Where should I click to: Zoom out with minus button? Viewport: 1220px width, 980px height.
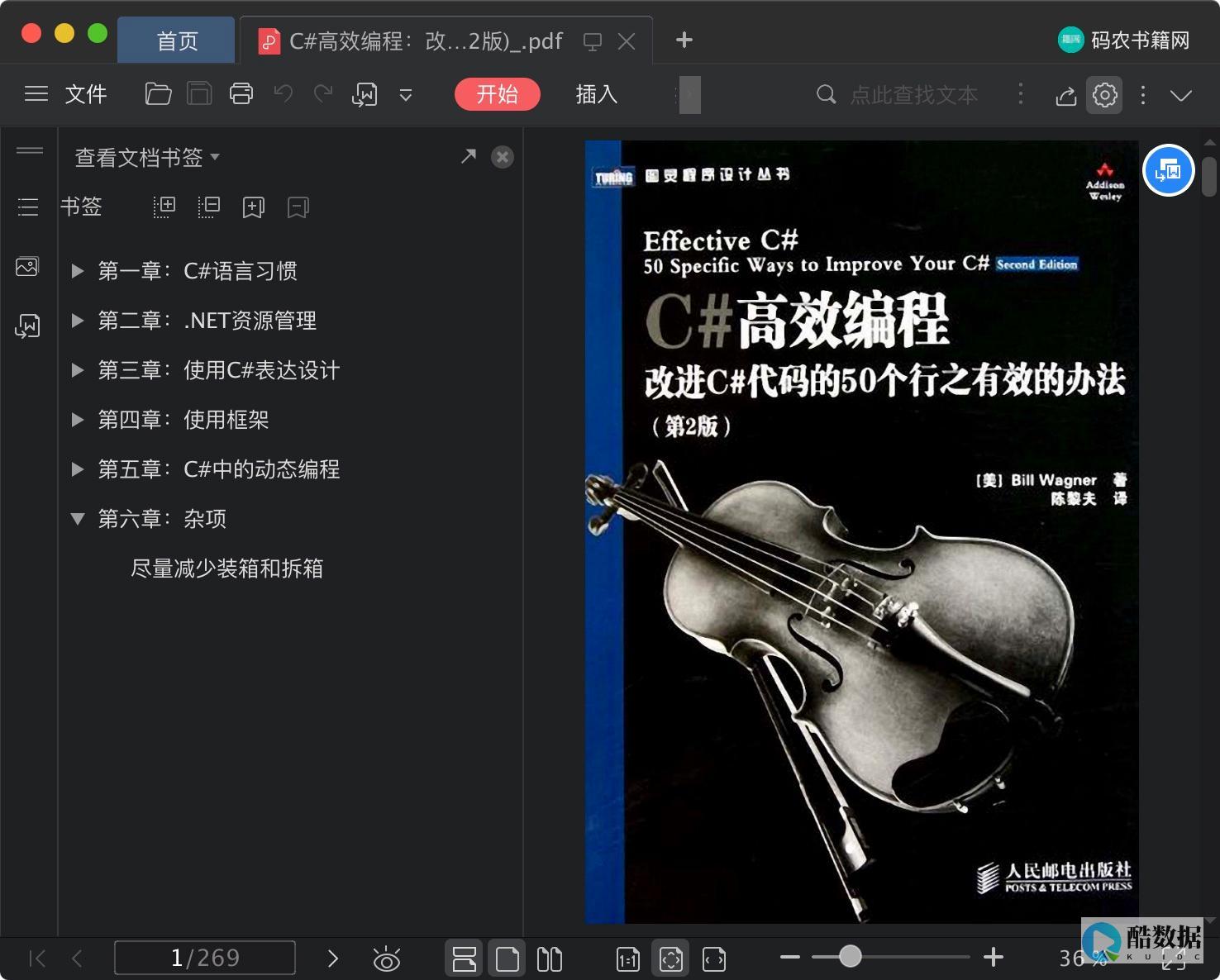point(790,957)
